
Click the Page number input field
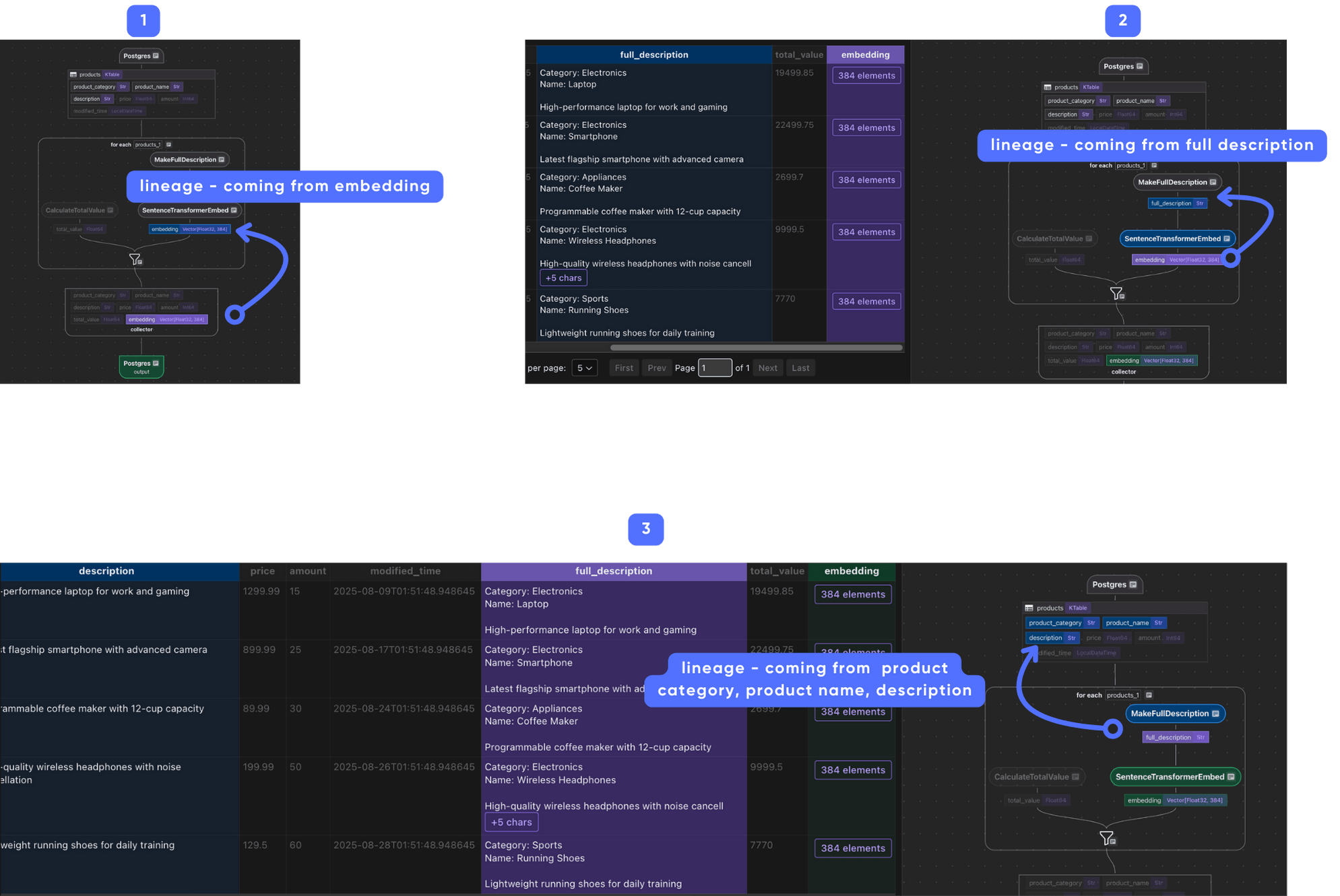[x=715, y=368]
